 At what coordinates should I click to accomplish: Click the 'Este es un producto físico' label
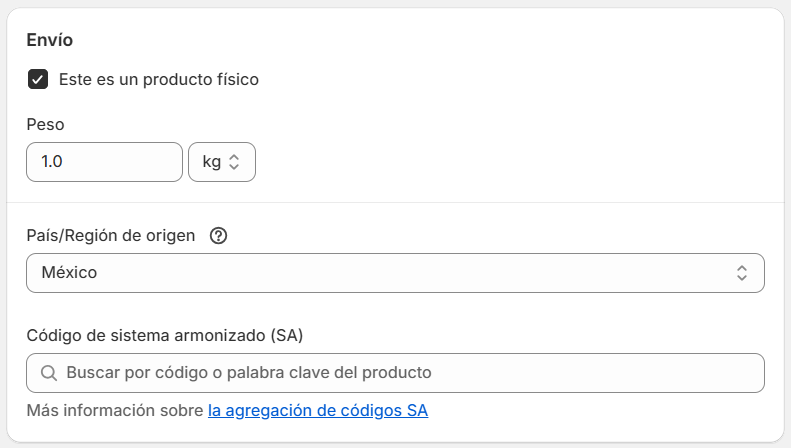(x=159, y=79)
